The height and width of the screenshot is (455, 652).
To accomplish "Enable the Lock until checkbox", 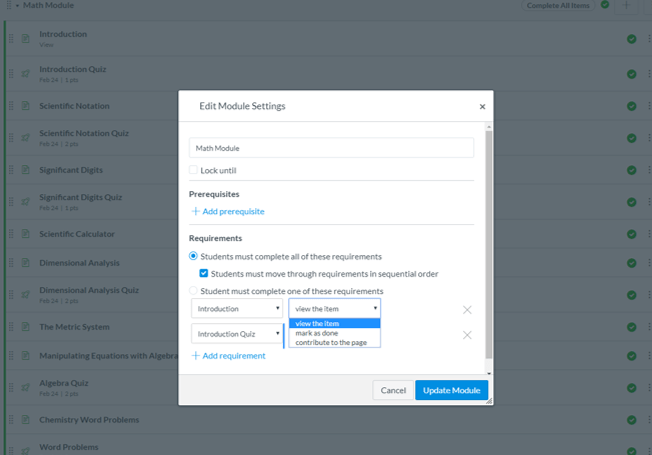I will (194, 170).
